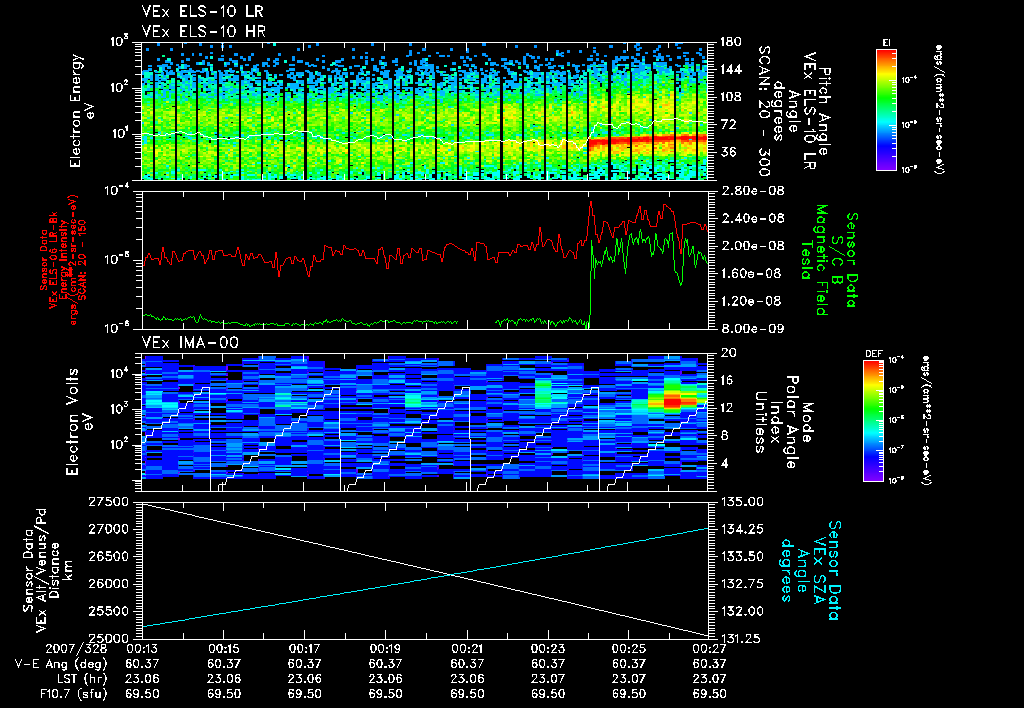1024x708 pixels.
Task: Click the red band in ELS-10 spectrogram
Action: [648, 140]
